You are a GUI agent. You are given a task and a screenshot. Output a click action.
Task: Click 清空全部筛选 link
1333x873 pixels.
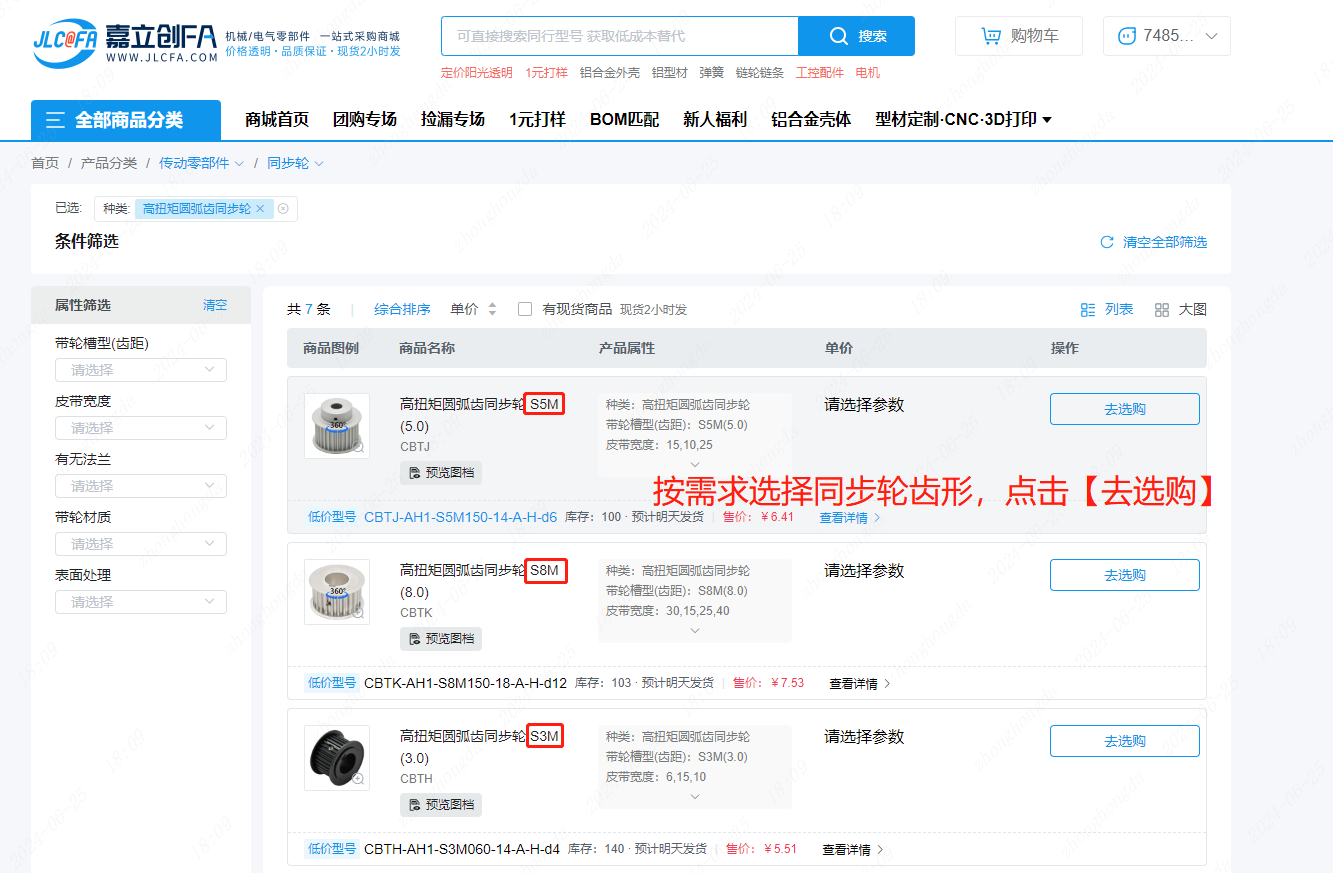1165,242
